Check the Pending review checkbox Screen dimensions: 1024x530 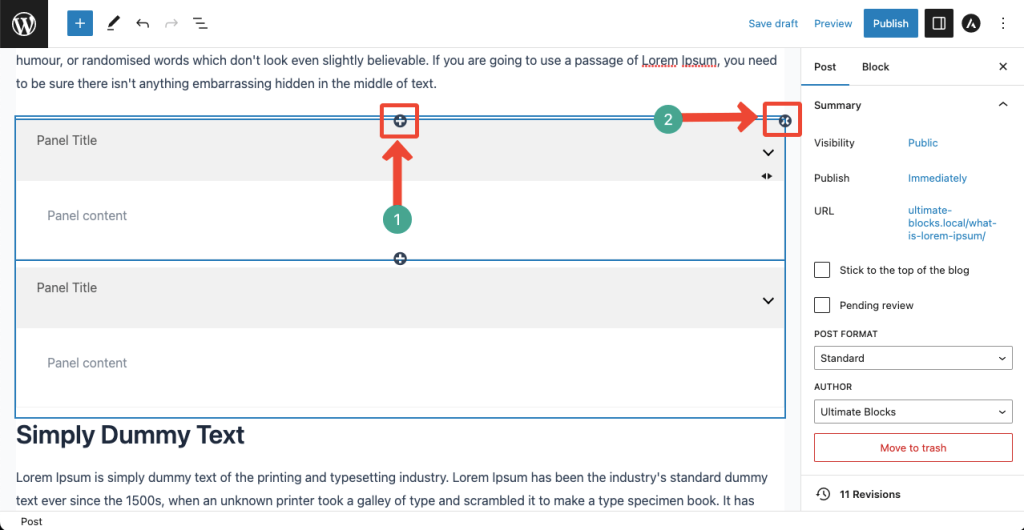coord(822,305)
